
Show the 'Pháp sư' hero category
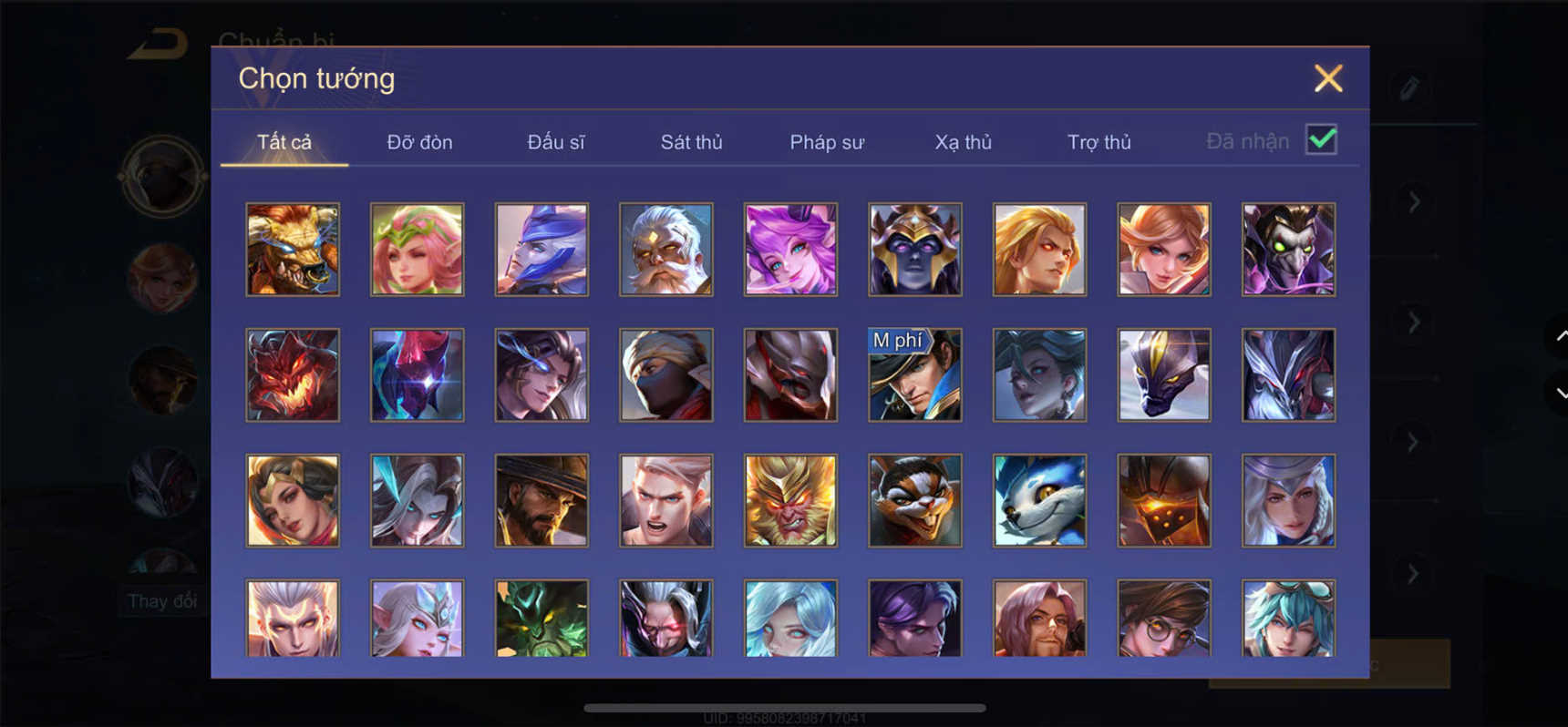pos(827,142)
